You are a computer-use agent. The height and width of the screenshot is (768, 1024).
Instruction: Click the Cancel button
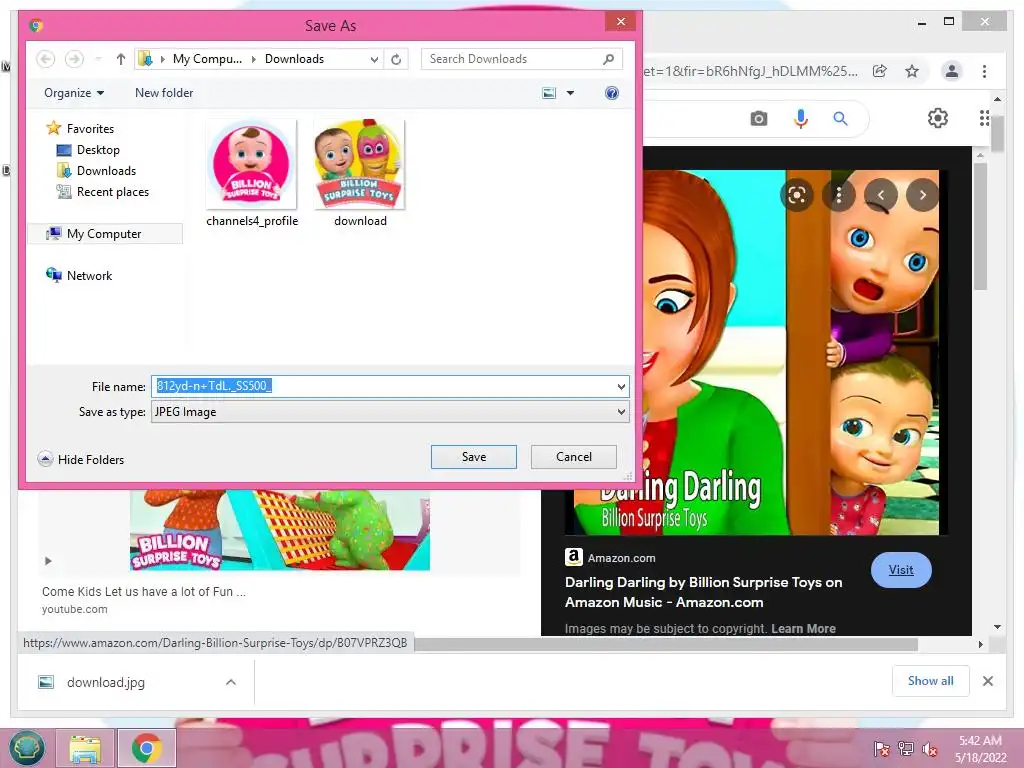[573, 457]
